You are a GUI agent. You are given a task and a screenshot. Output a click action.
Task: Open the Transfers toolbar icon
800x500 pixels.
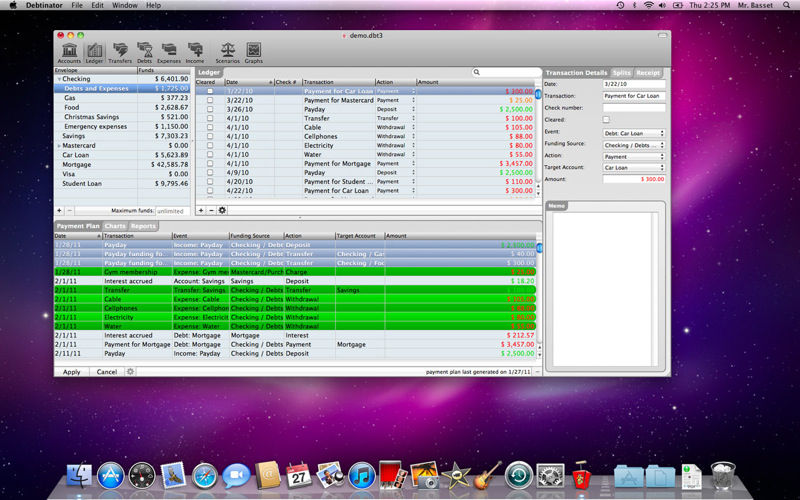click(x=120, y=53)
